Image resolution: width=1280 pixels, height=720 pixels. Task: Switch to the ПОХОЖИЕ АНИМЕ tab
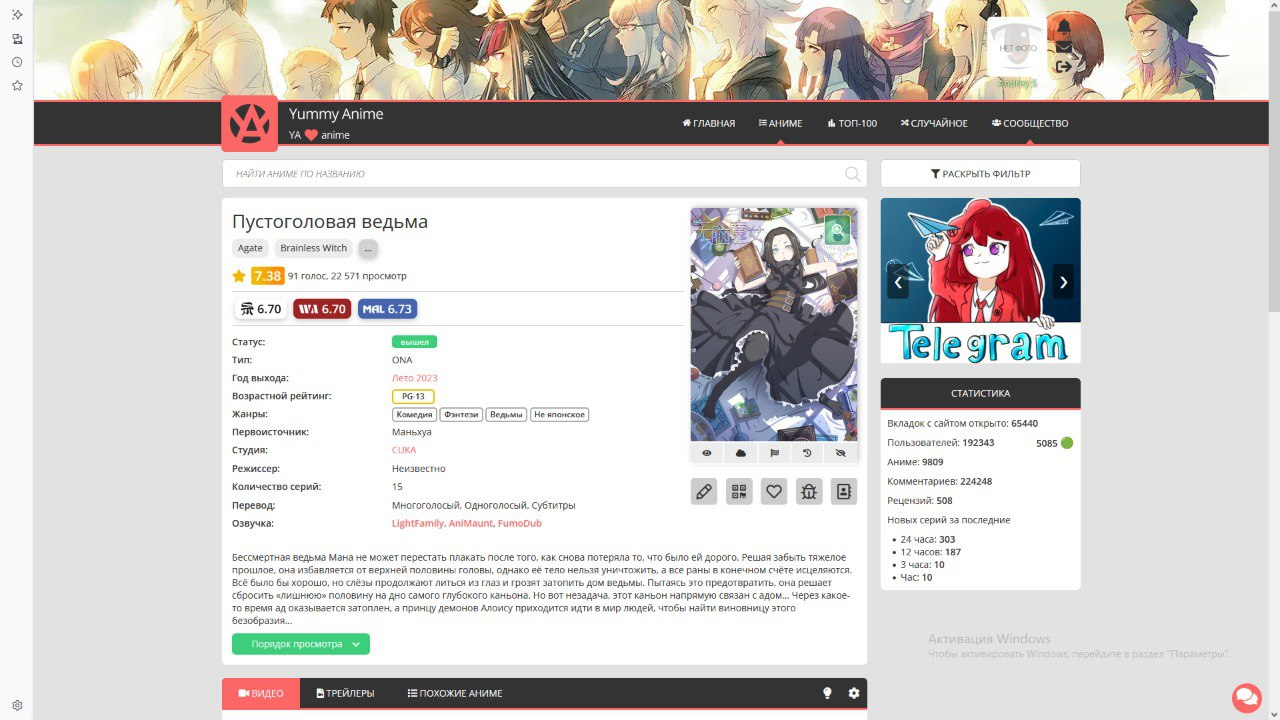coord(455,693)
